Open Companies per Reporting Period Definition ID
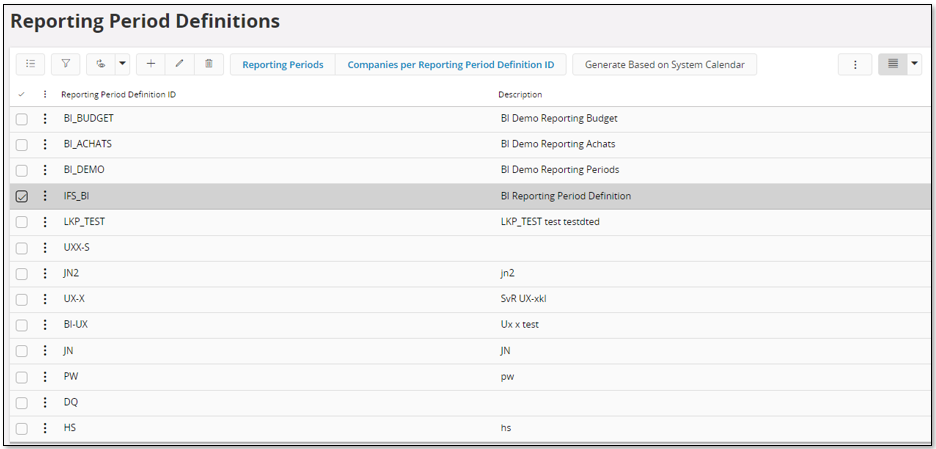 click(450, 64)
